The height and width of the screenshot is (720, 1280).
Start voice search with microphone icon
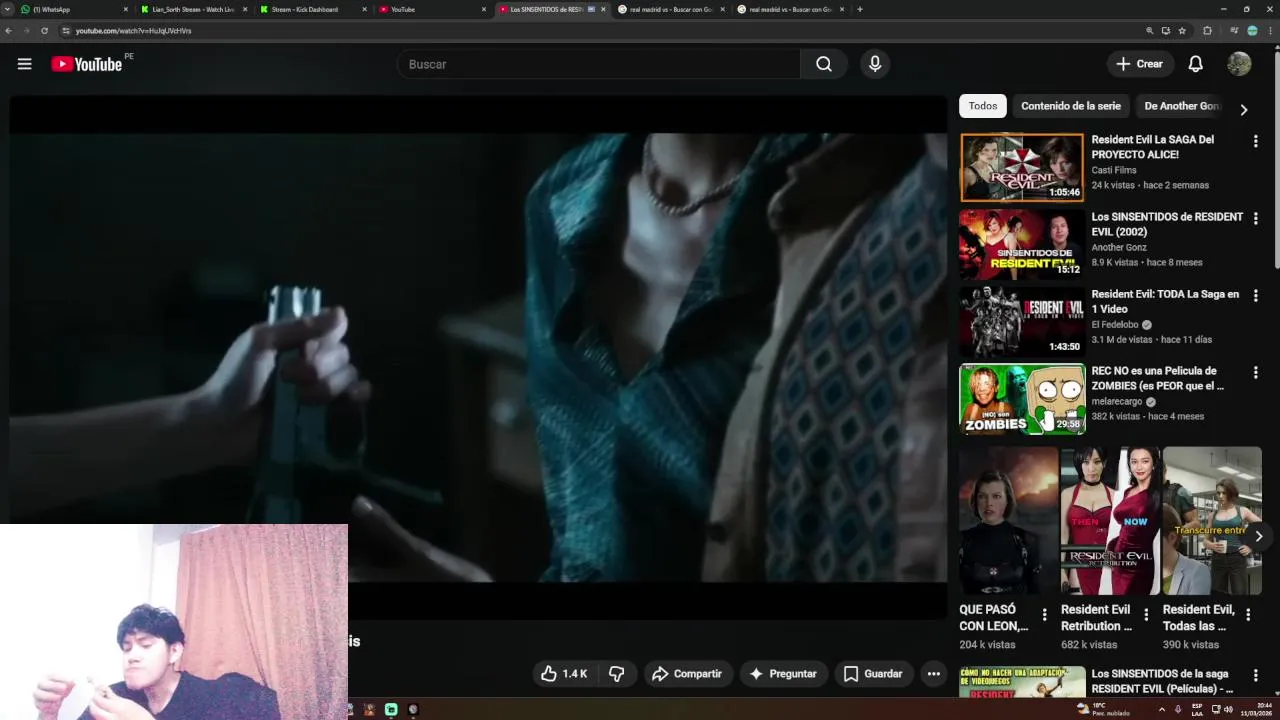(x=875, y=64)
